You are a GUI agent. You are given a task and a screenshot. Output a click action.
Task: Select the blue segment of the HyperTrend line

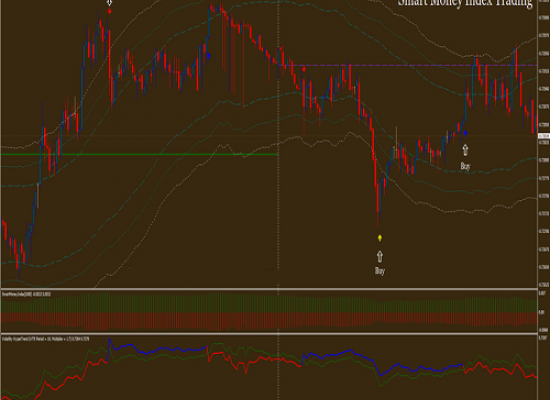(158, 349)
